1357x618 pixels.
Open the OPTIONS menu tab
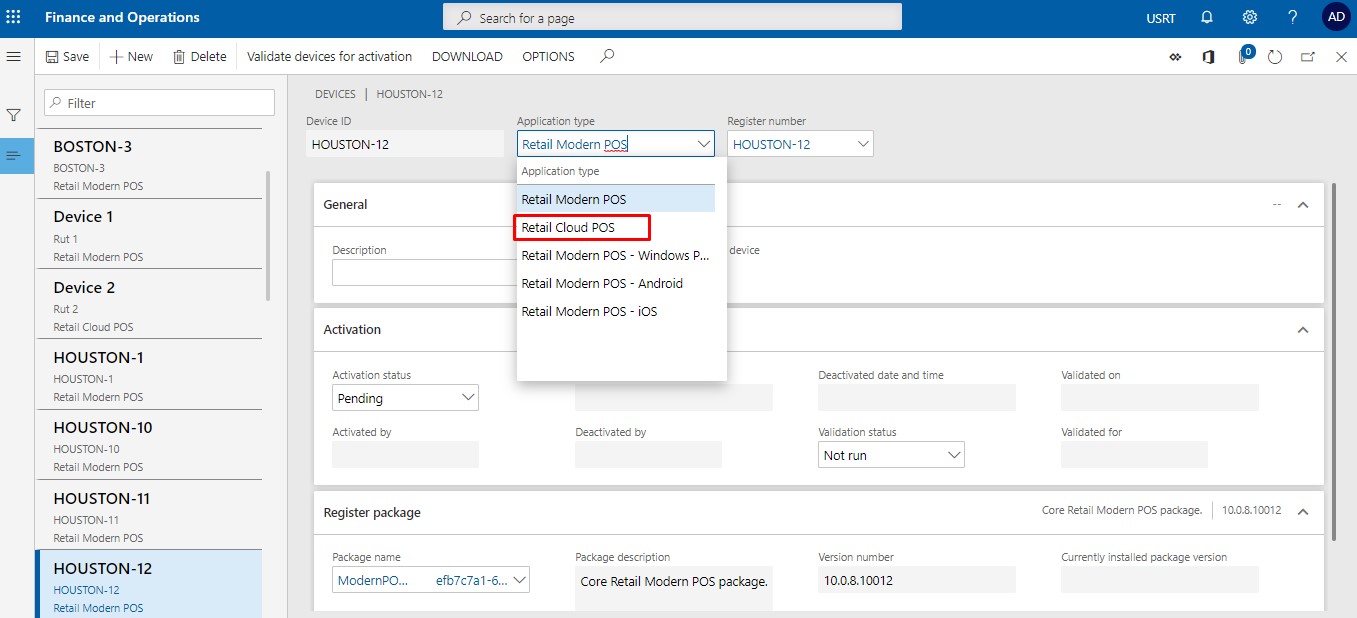point(548,57)
